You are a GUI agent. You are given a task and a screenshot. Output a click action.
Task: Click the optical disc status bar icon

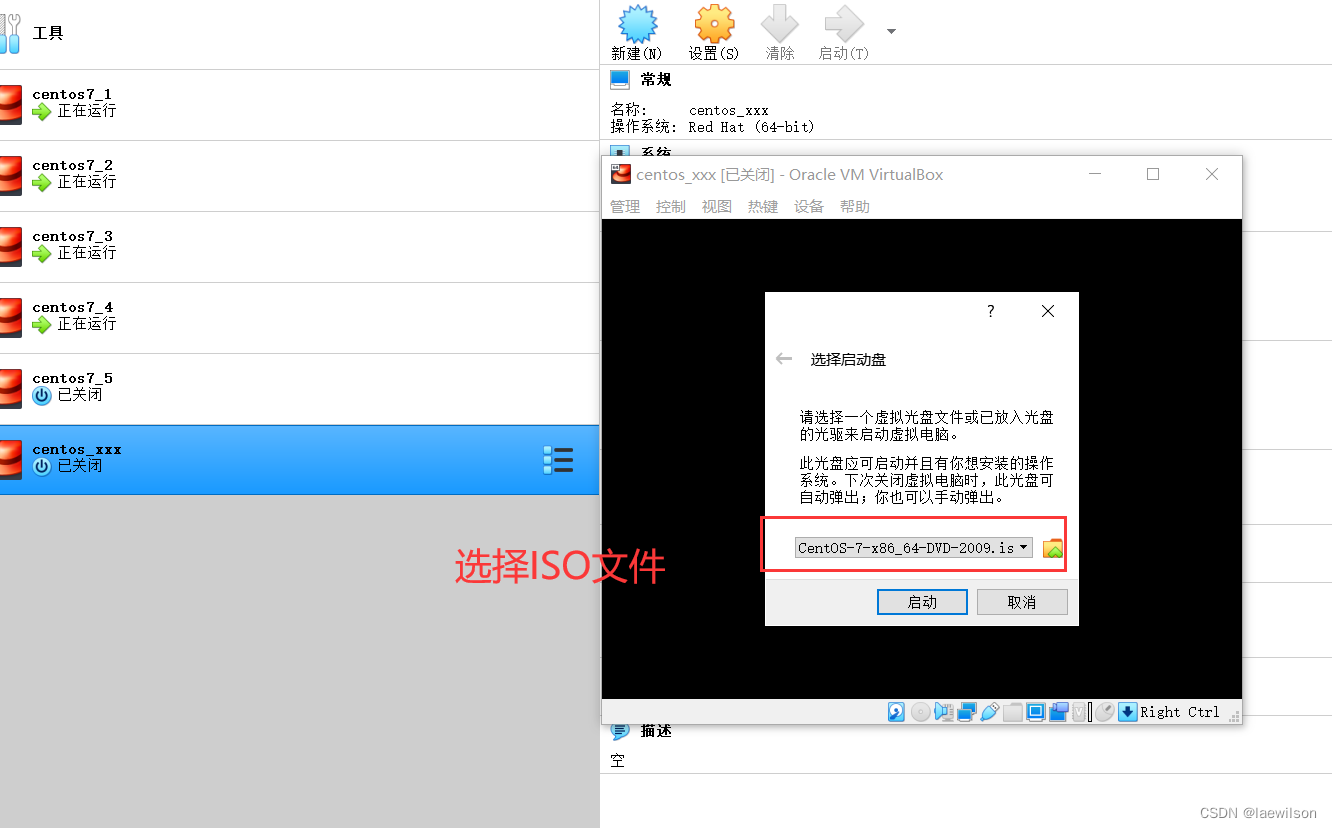coord(921,712)
